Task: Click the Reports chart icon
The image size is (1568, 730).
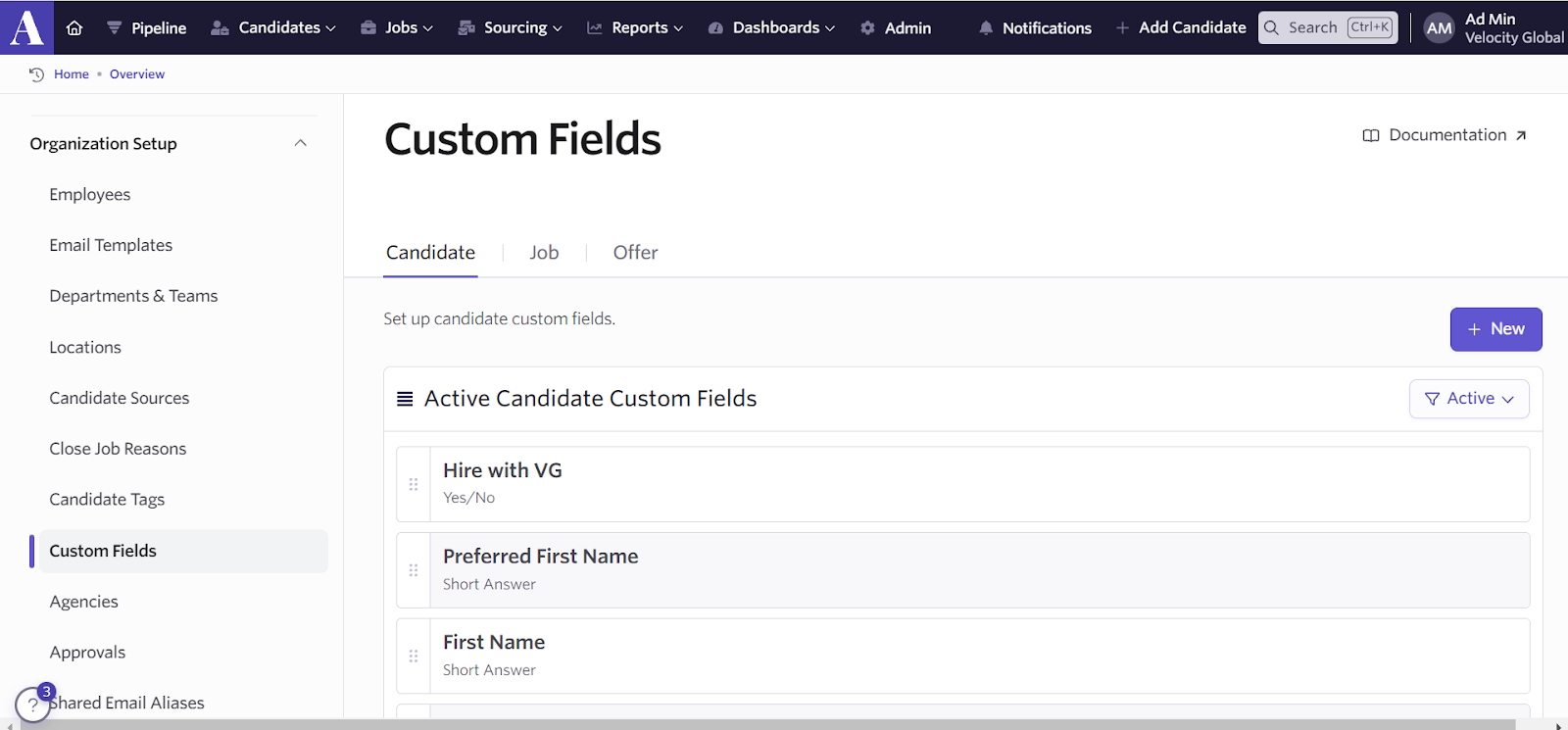Action: (x=595, y=28)
